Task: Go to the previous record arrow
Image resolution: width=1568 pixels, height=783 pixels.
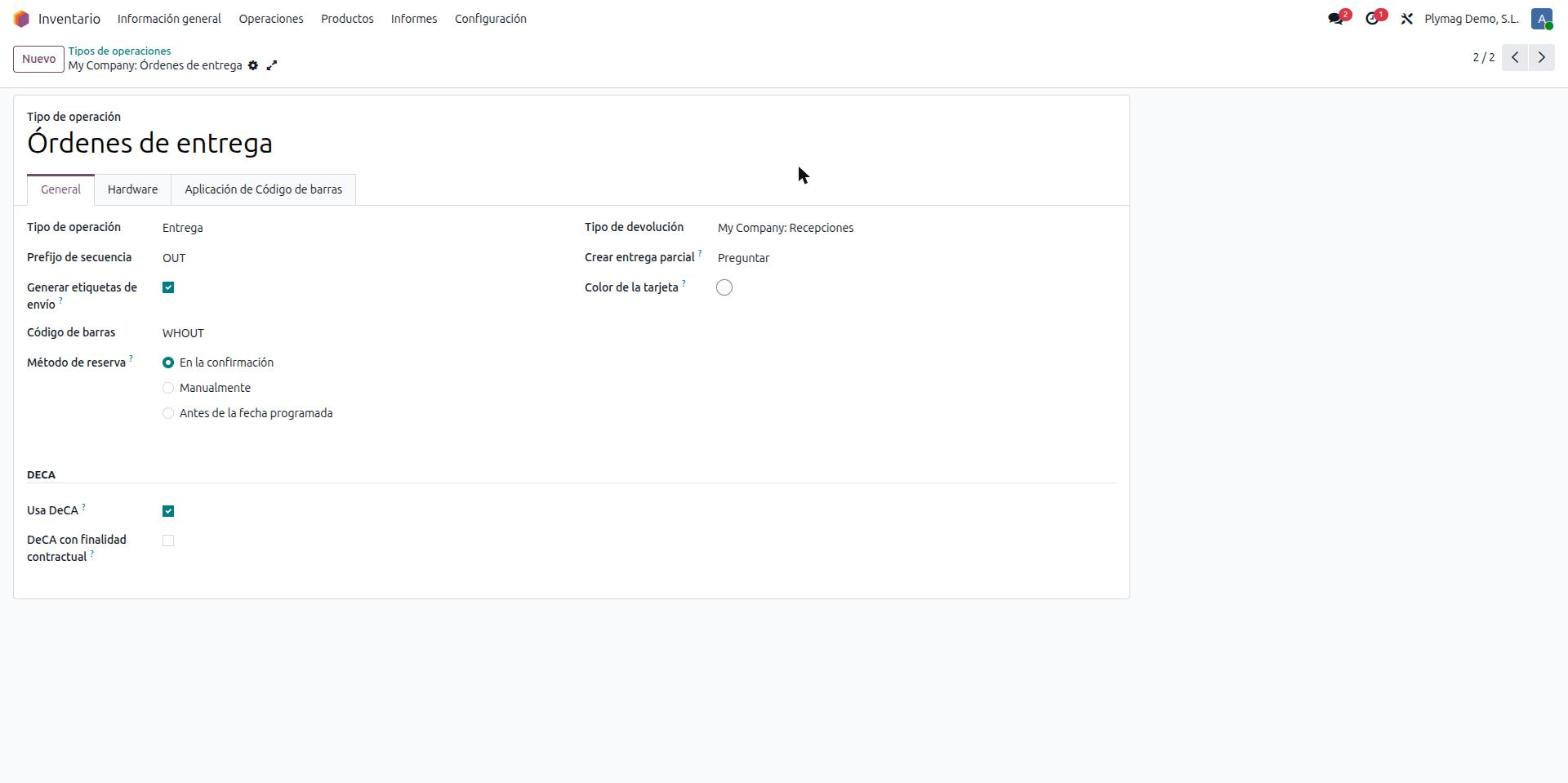Action: click(x=1515, y=57)
